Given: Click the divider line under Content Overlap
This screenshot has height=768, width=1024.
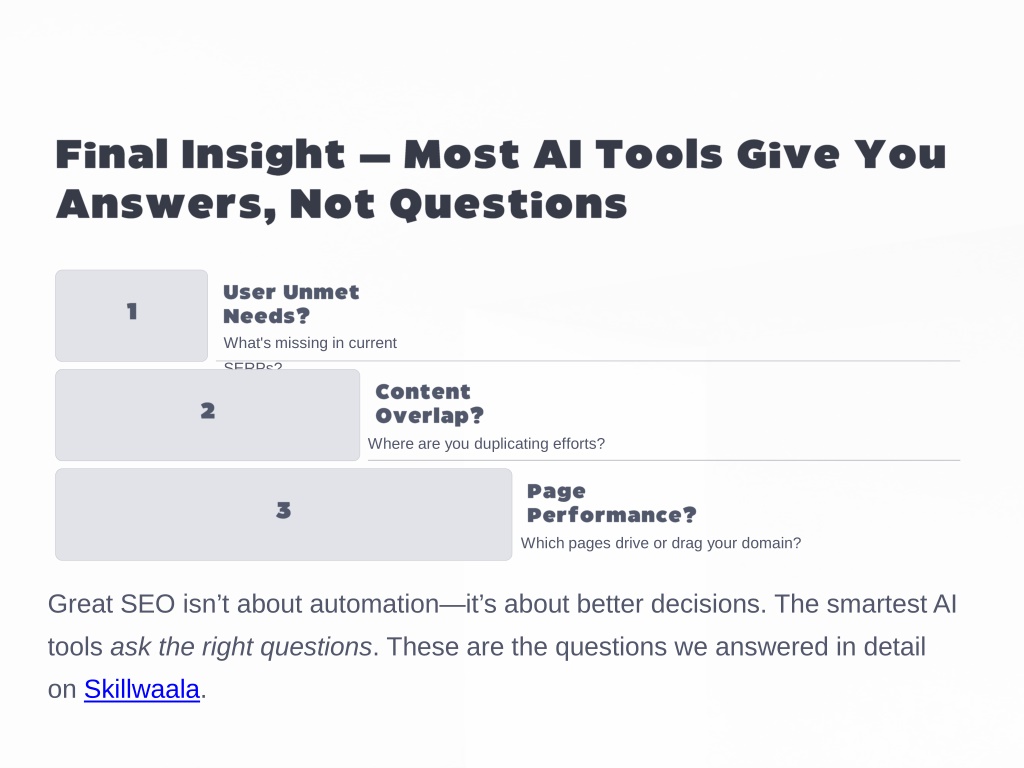Looking at the screenshot, I should pyautogui.click(x=664, y=460).
